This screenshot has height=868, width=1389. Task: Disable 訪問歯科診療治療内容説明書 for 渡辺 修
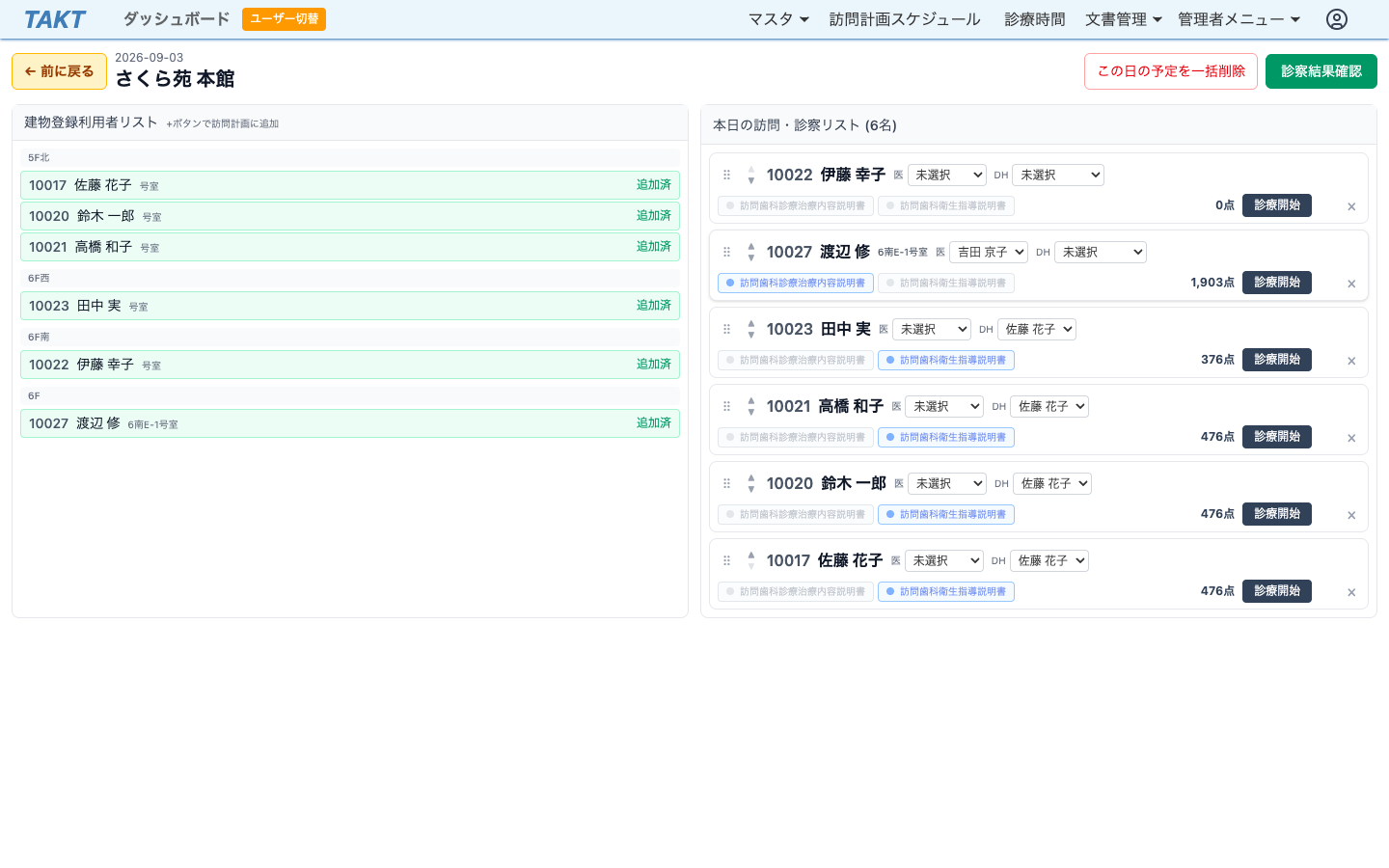[x=796, y=283]
